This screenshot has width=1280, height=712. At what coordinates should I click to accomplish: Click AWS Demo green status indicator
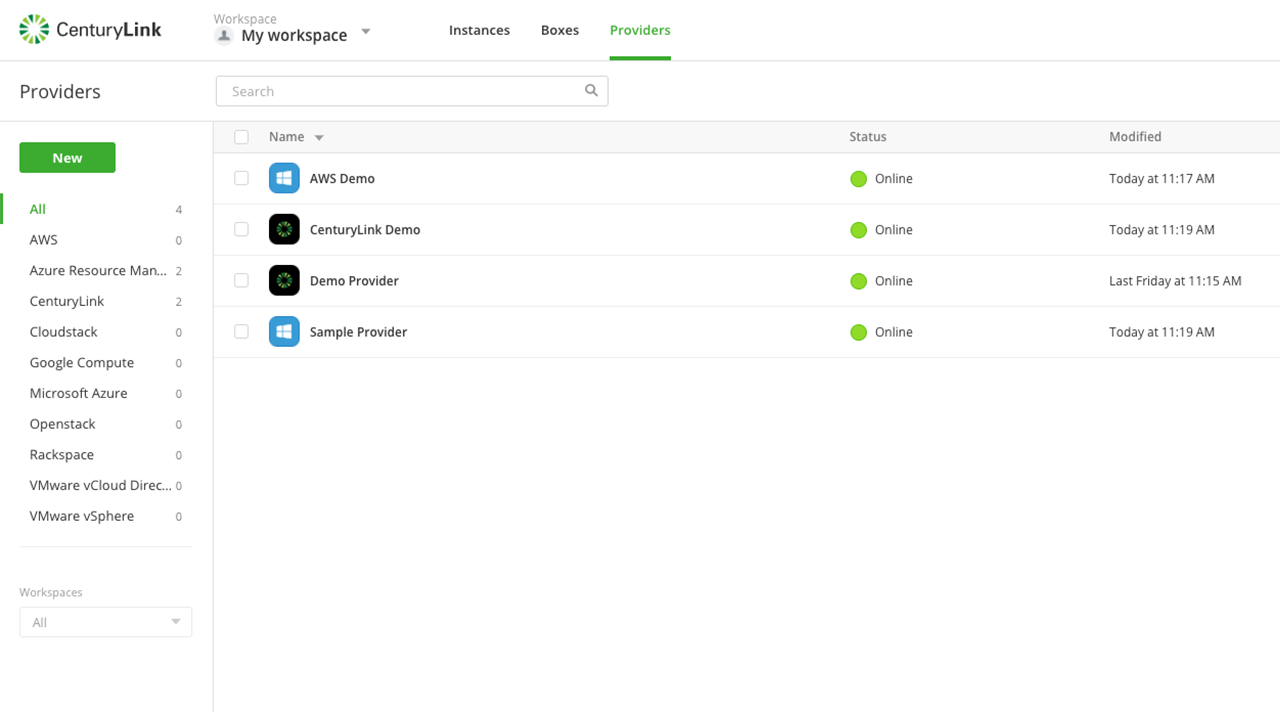tap(858, 179)
